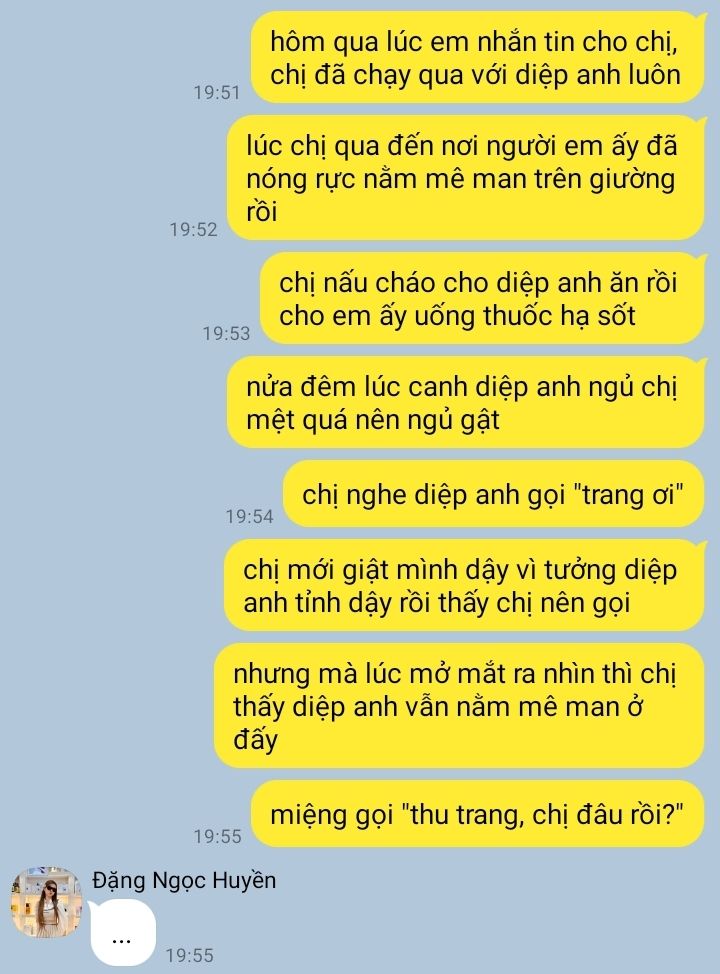Select the message "nhưng mà lúc mở mắt ra"
The width and height of the screenshot is (720, 974).
point(460,706)
